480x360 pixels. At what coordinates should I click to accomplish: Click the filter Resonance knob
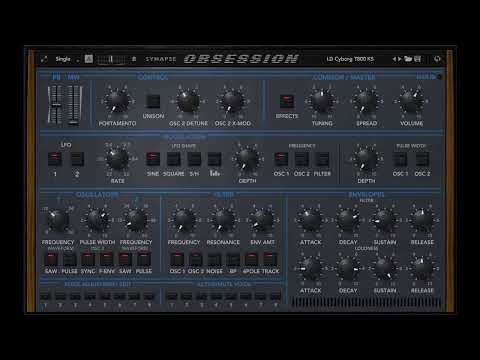coord(223,220)
